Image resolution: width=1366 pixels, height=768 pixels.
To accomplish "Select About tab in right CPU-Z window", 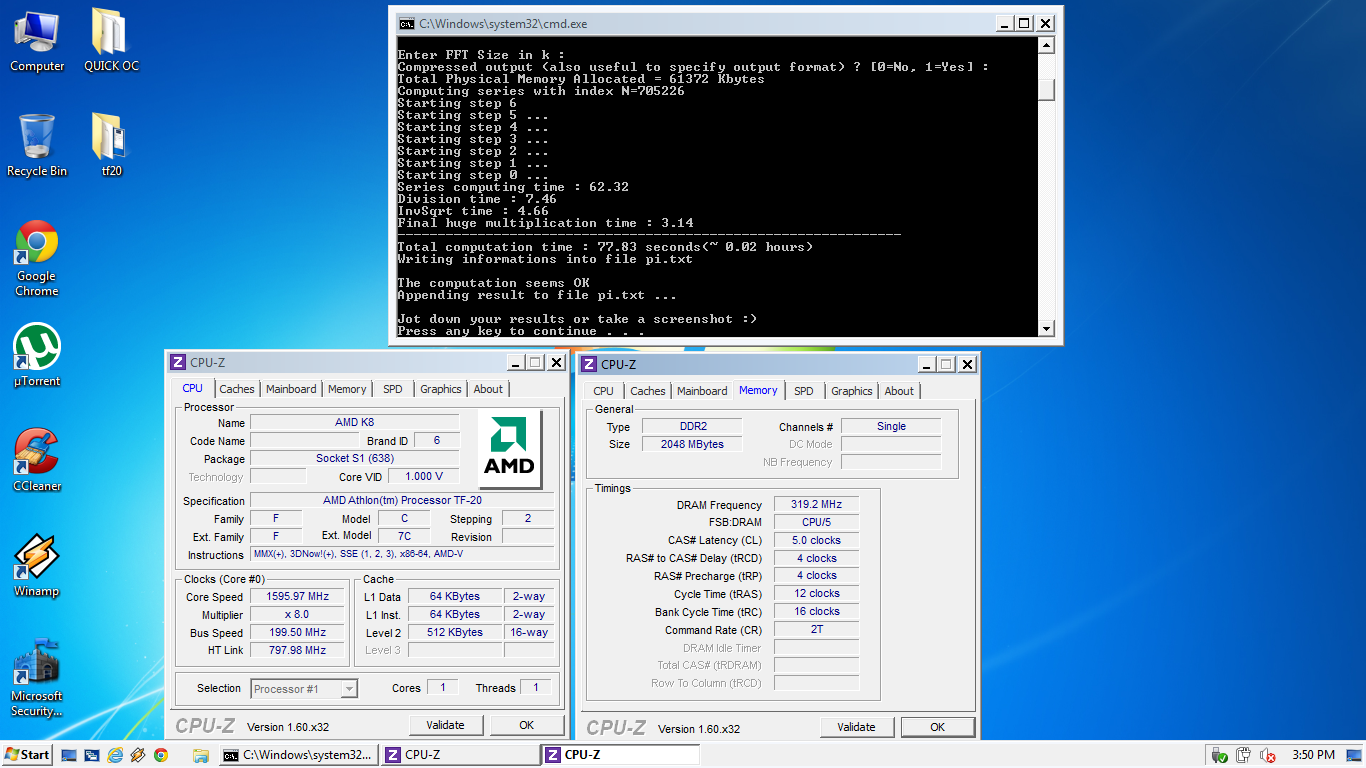I will pos(899,391).
